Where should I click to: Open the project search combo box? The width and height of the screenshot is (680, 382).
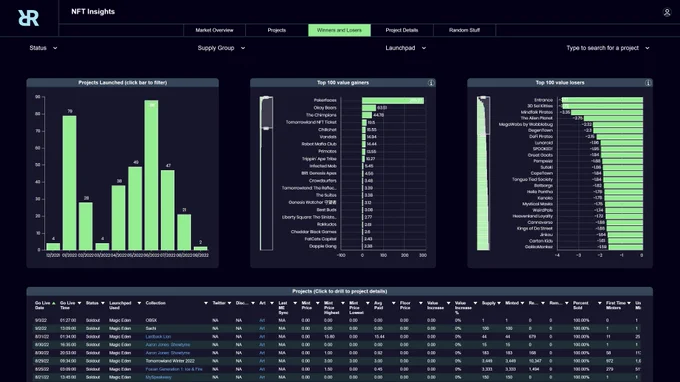coord(608,48)
